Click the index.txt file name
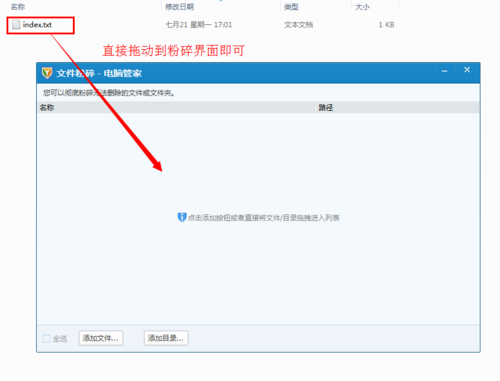 click(37, 25)
